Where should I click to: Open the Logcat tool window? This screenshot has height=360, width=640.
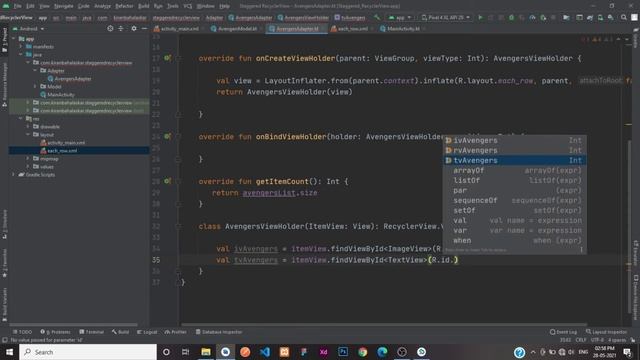coord(147,332)
